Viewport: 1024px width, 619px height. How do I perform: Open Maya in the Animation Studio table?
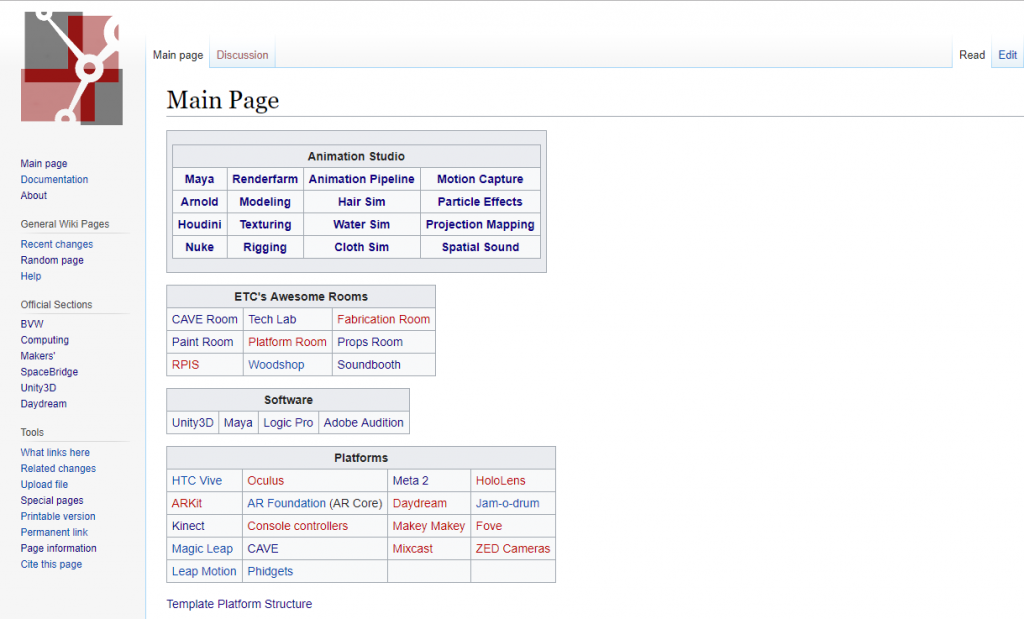pyautogui.click(x=199, y=179)
